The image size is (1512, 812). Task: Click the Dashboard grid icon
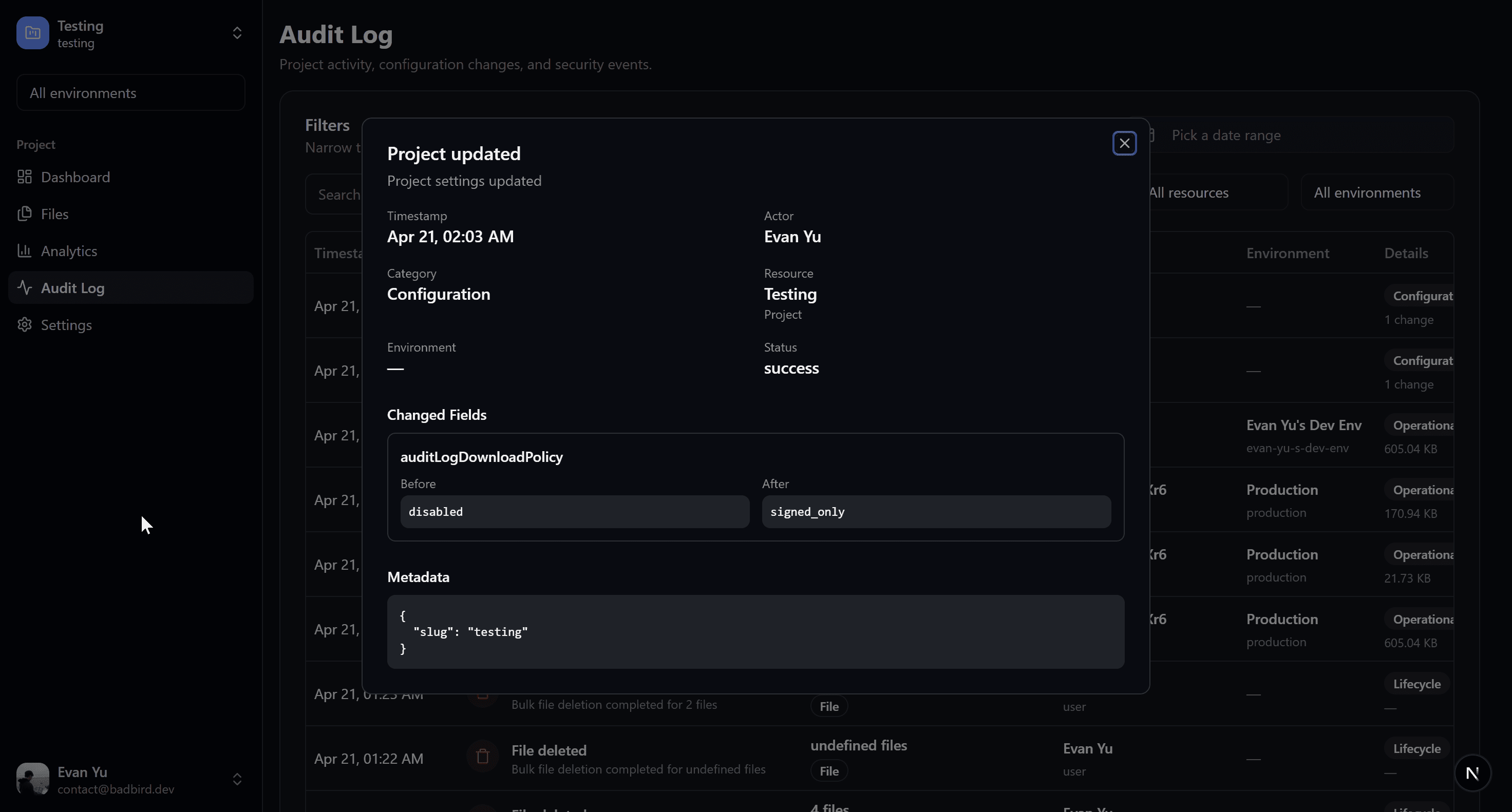coord(24,177)
